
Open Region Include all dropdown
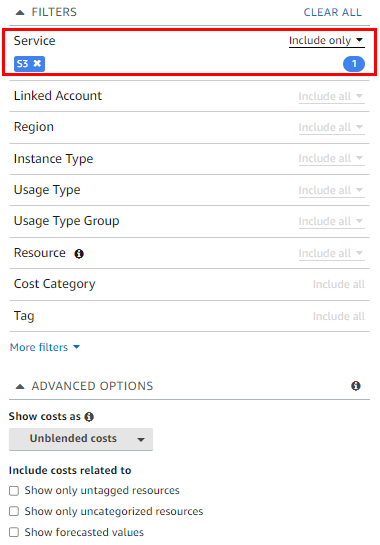click(x=331, y=127)
